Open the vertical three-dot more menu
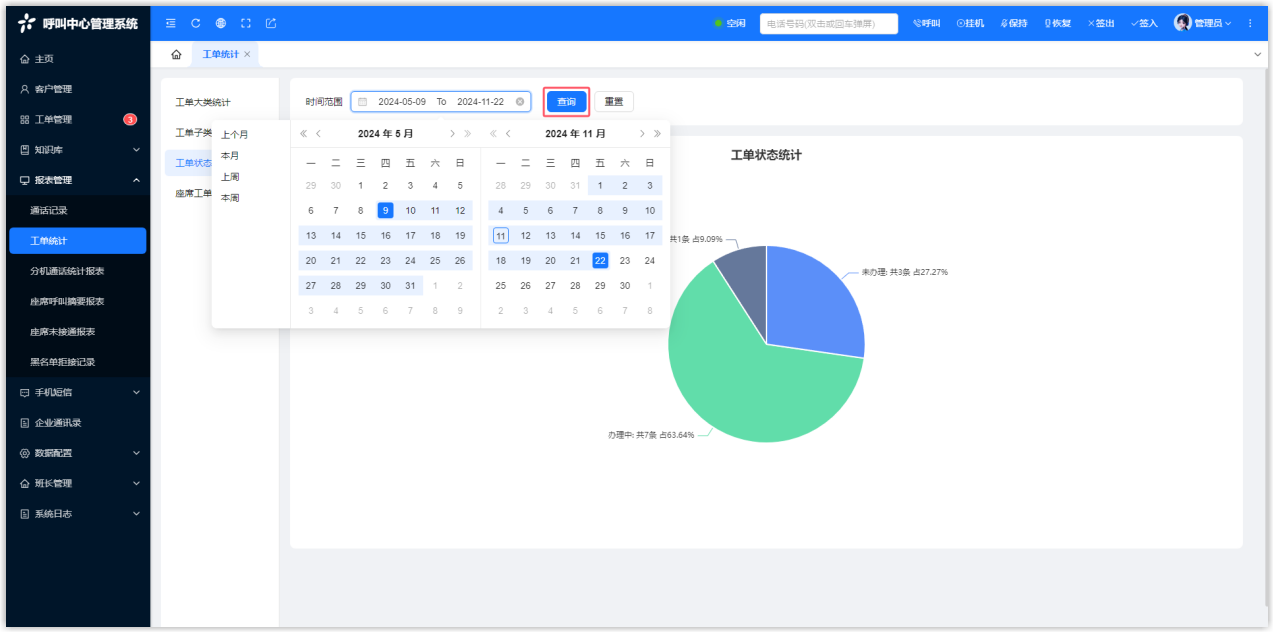Screen dimensions: 1274x633 [1249, 23]
